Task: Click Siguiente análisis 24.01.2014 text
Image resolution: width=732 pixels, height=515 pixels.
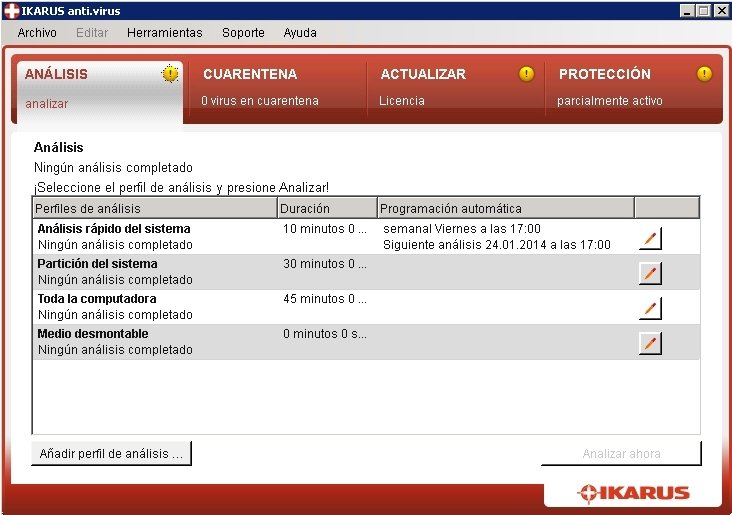Action: (497, 245)
